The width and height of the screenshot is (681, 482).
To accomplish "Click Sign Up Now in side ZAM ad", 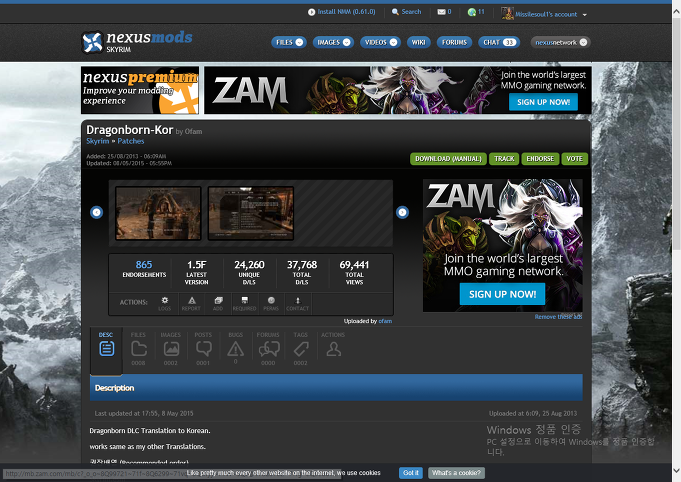I will point(502,294).
